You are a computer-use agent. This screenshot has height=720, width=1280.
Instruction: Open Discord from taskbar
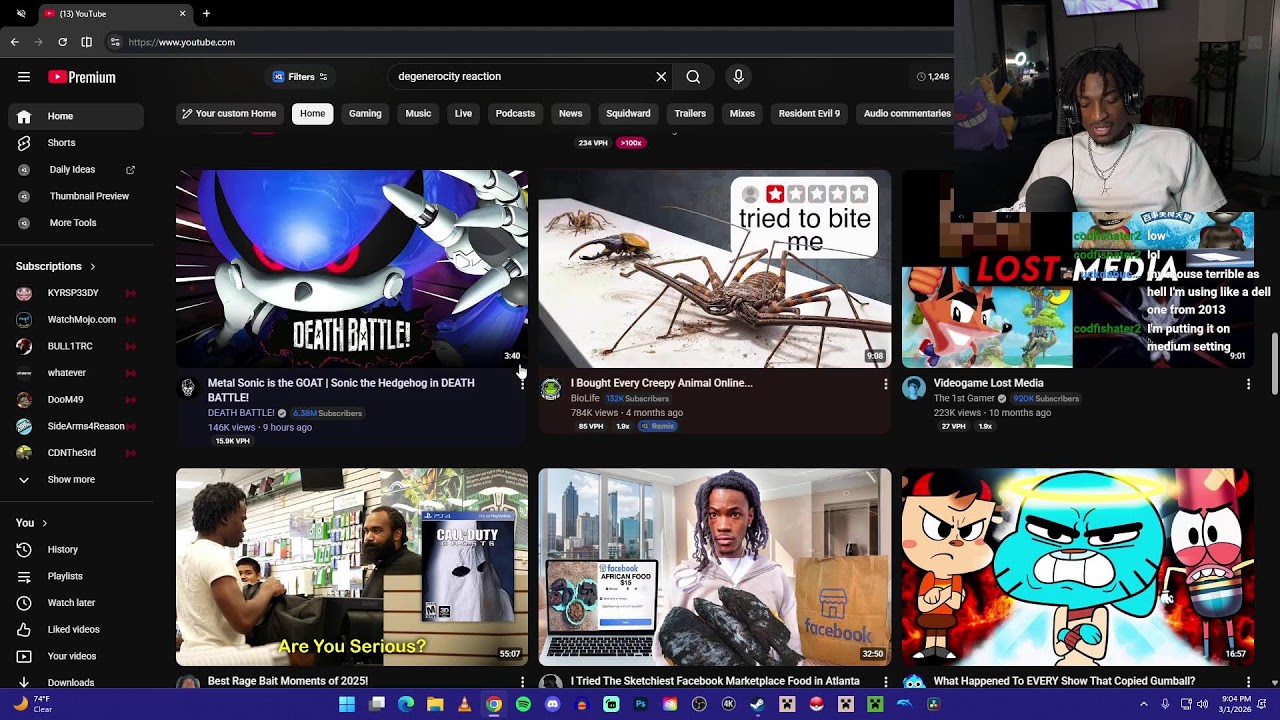[552, 704]
